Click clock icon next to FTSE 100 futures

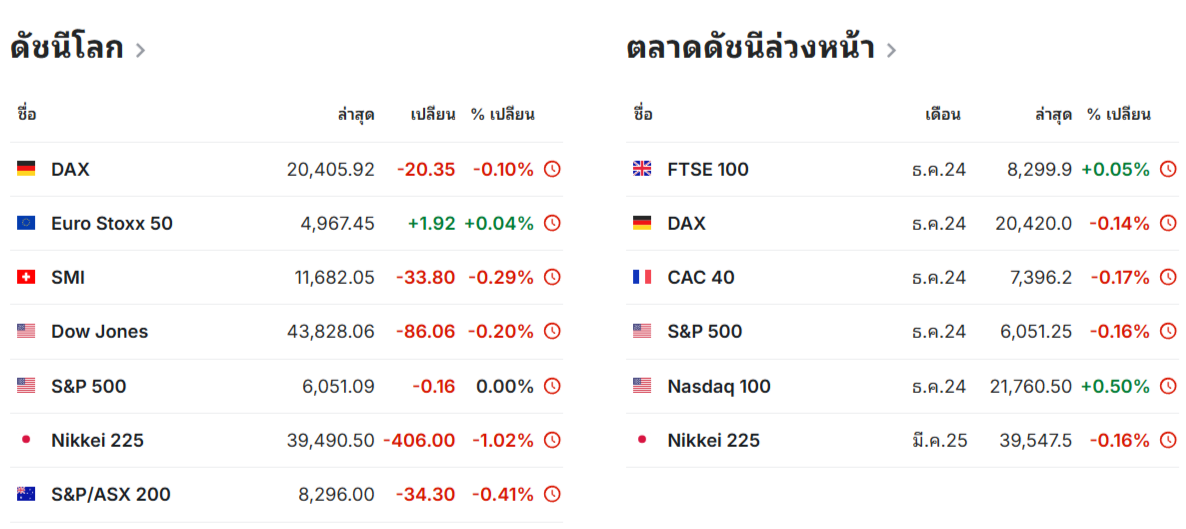pos(1169,170)
